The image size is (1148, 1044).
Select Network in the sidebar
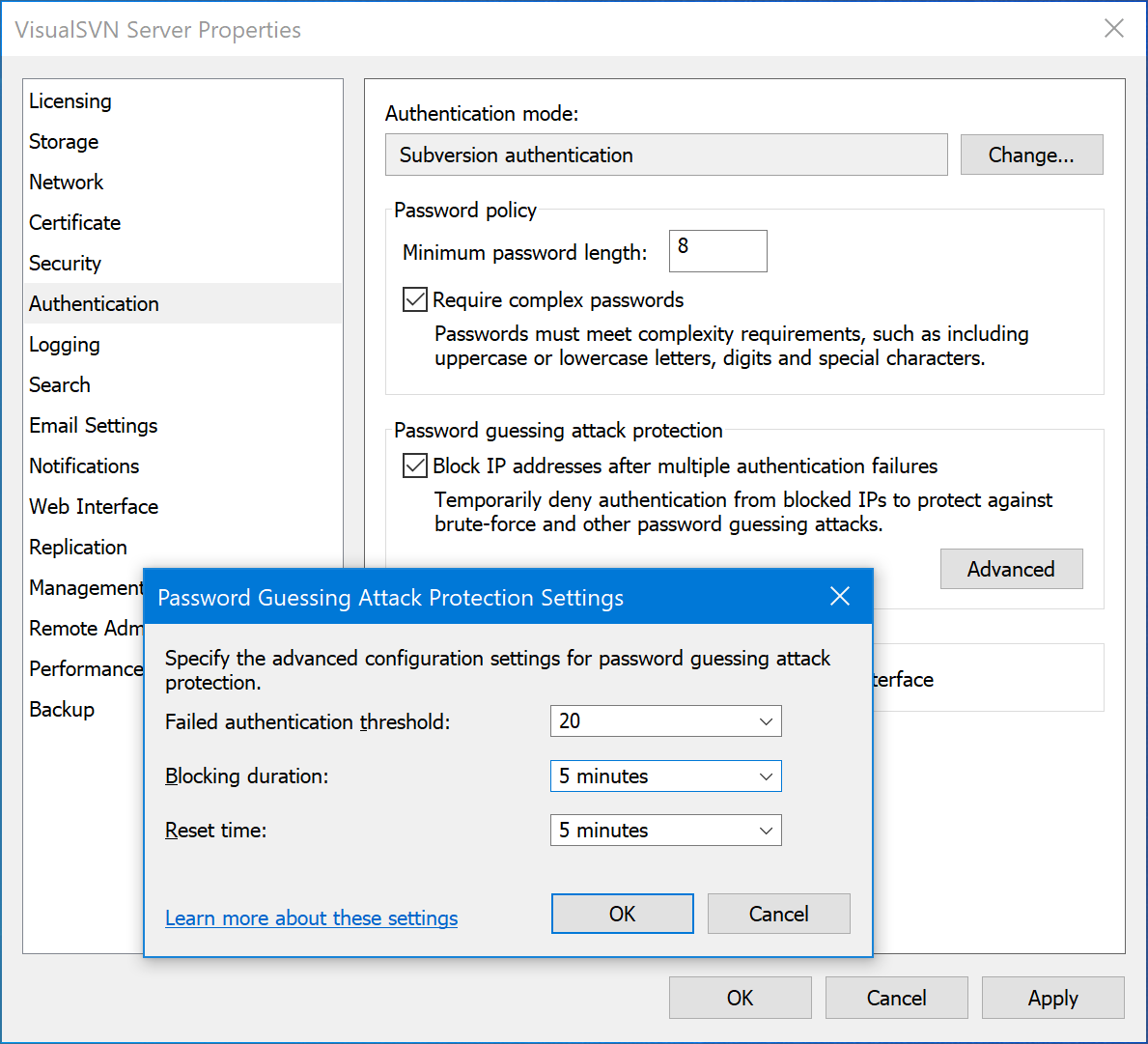[x=183, y=182]
